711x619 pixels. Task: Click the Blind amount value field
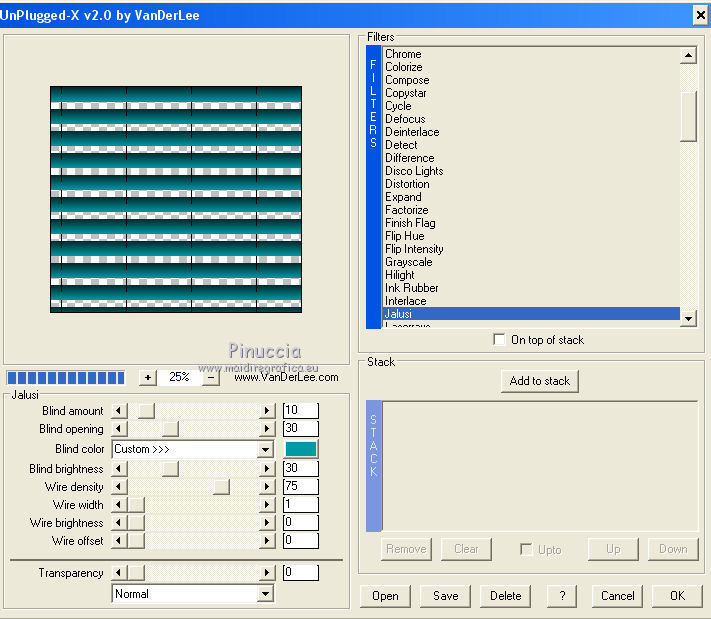300,411
